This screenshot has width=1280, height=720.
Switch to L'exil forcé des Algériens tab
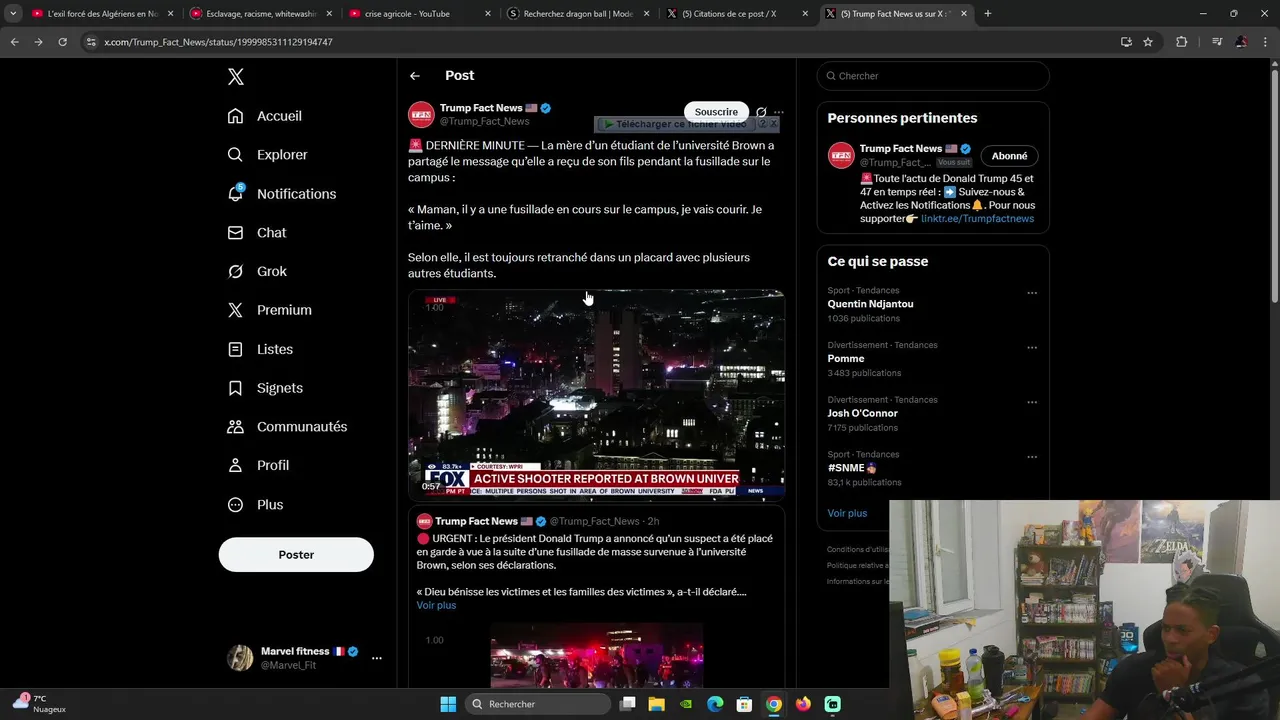pos(104,14)
